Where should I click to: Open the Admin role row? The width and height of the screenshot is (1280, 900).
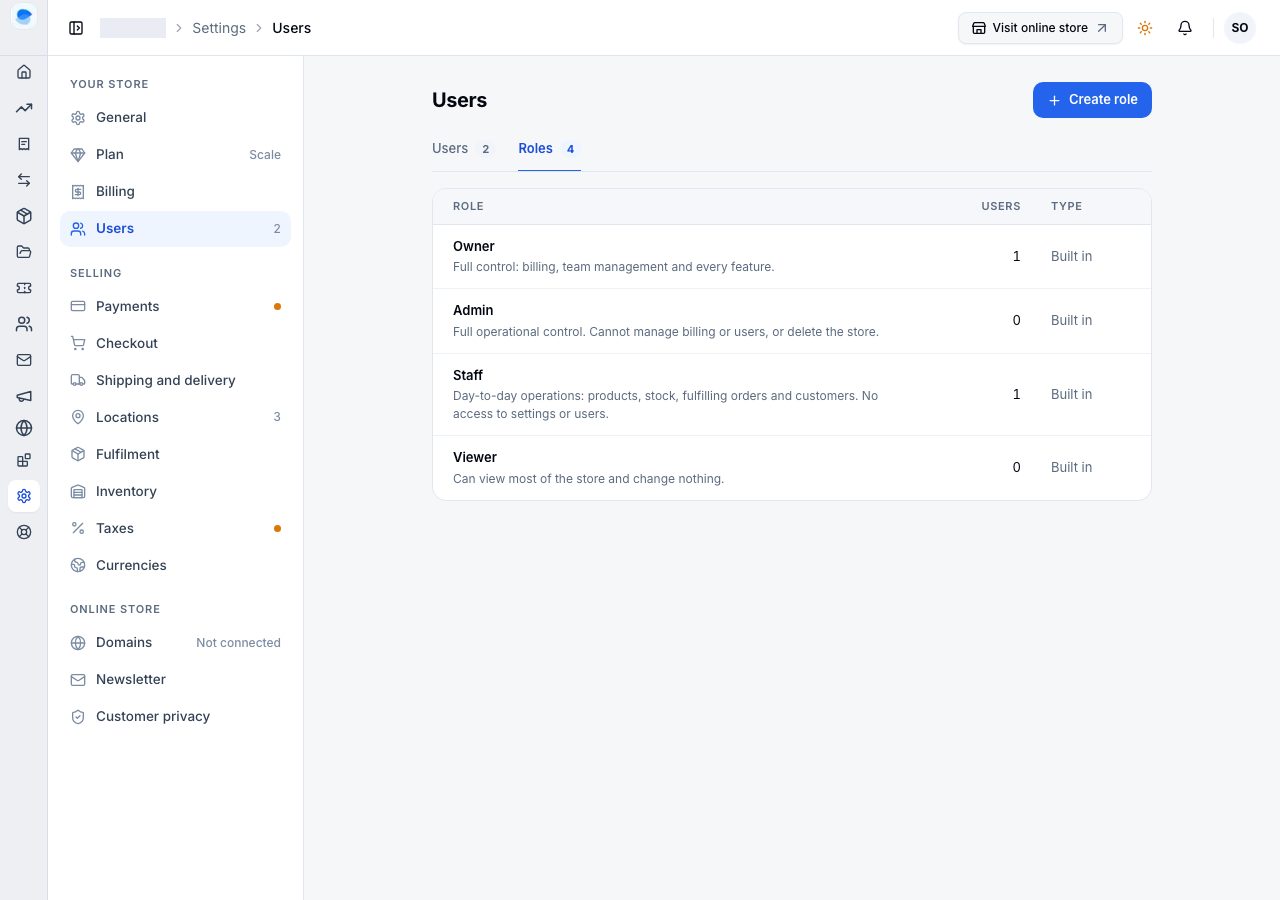(792, 321)
